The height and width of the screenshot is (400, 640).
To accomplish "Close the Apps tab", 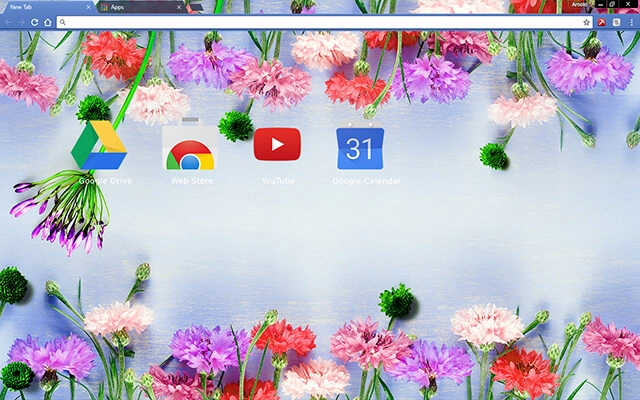I will pyautogui.click(x=179, y=7).
